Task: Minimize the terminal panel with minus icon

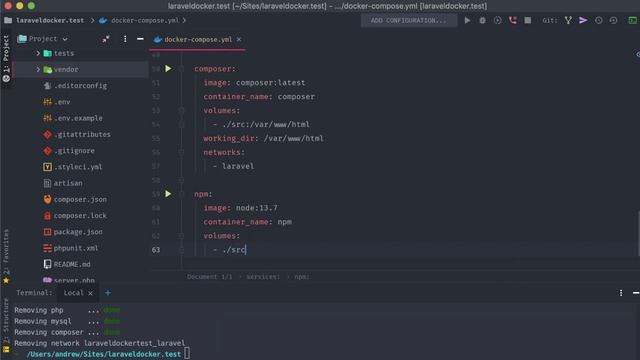Action: (636, 293)
